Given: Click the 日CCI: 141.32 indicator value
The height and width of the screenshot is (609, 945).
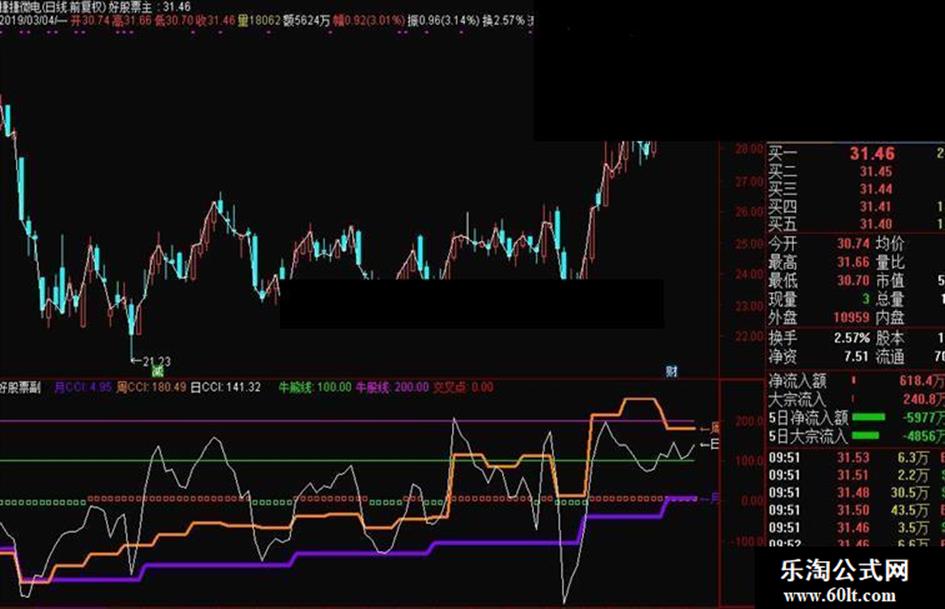Looking at the screenshot, I should pos(225,387).
